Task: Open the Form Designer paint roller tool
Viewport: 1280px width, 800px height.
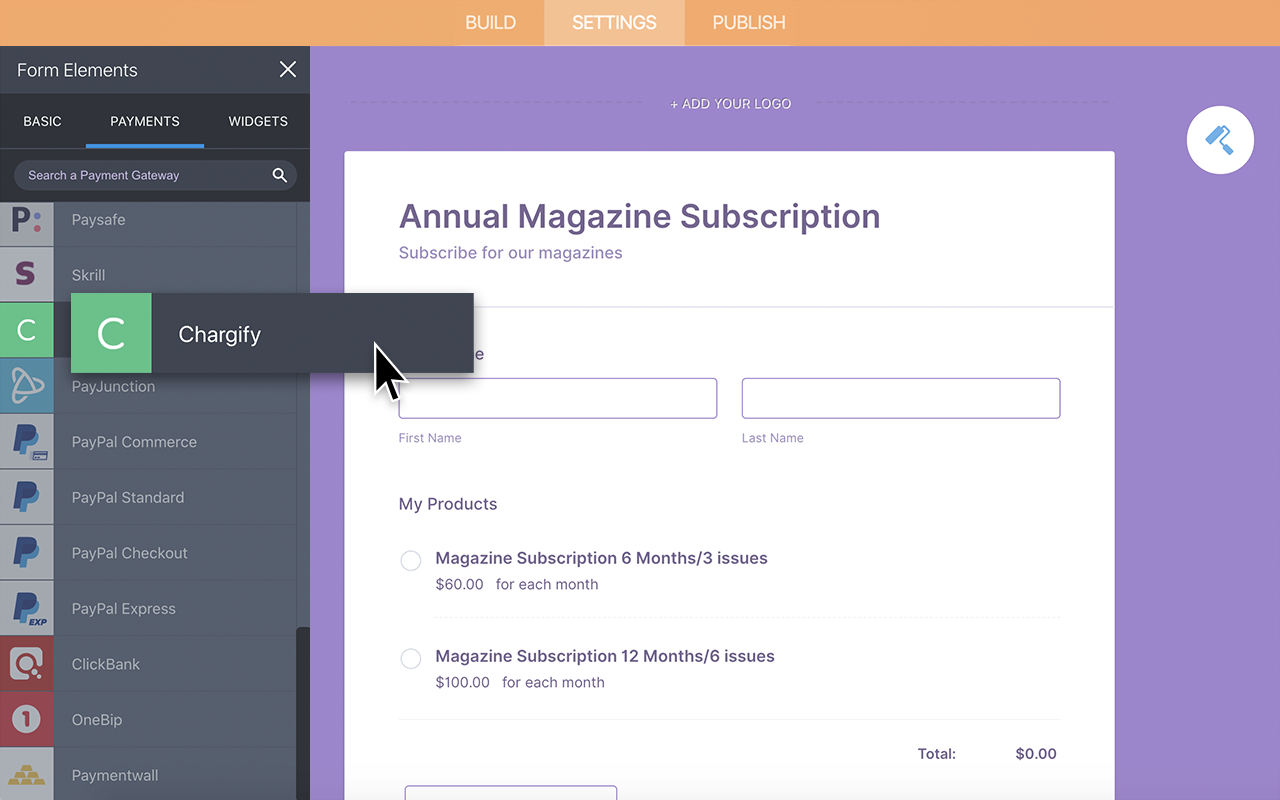Action: click(1220, 140)
